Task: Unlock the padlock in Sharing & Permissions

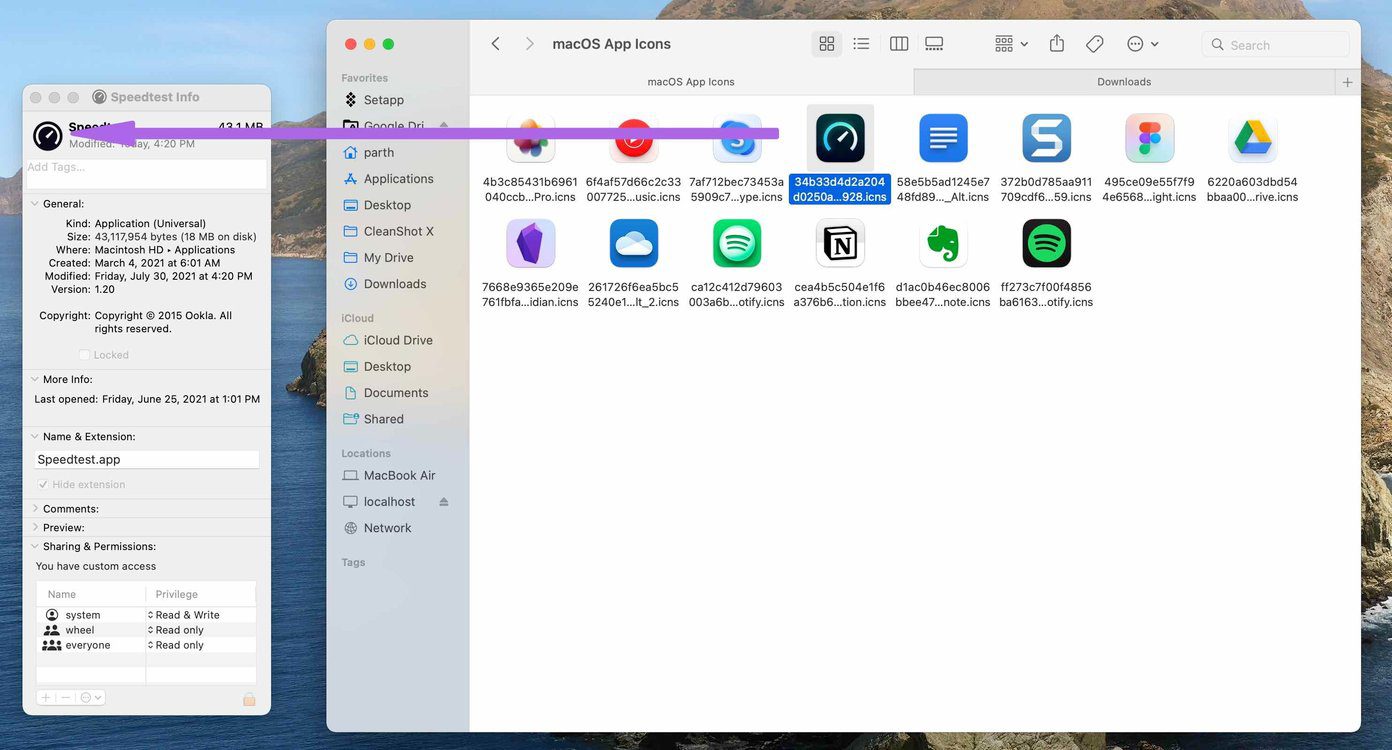Action: (249, 699)
